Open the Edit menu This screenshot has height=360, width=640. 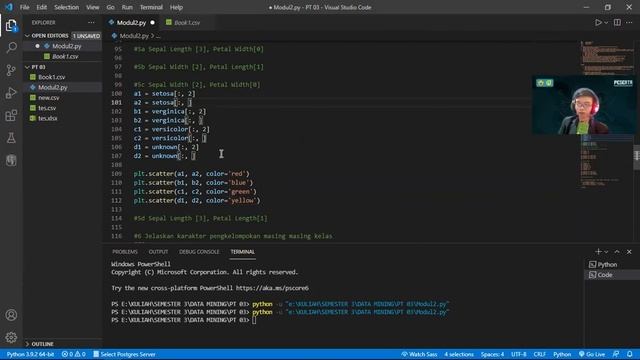pos(41,7)
